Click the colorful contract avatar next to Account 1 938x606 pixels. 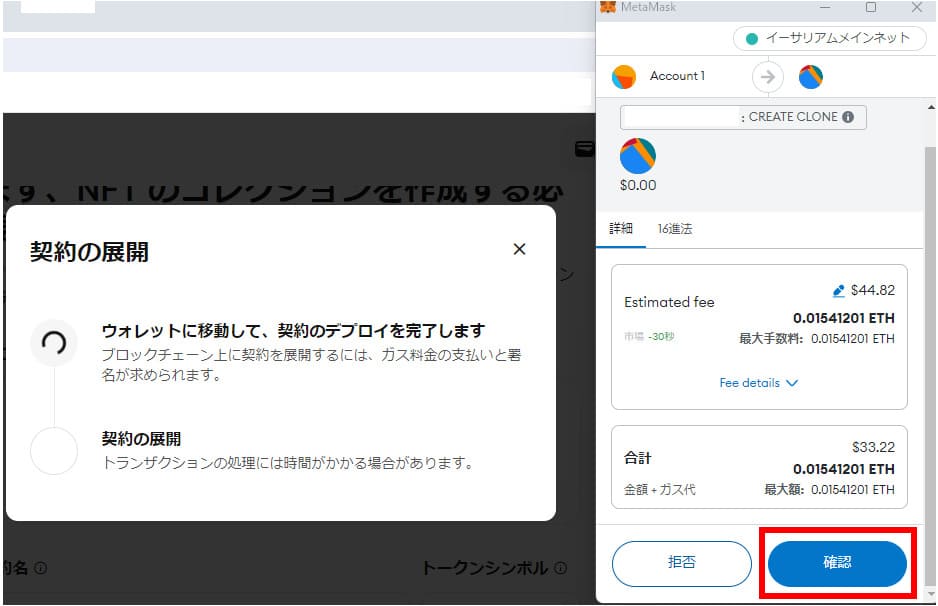[810, 76]
